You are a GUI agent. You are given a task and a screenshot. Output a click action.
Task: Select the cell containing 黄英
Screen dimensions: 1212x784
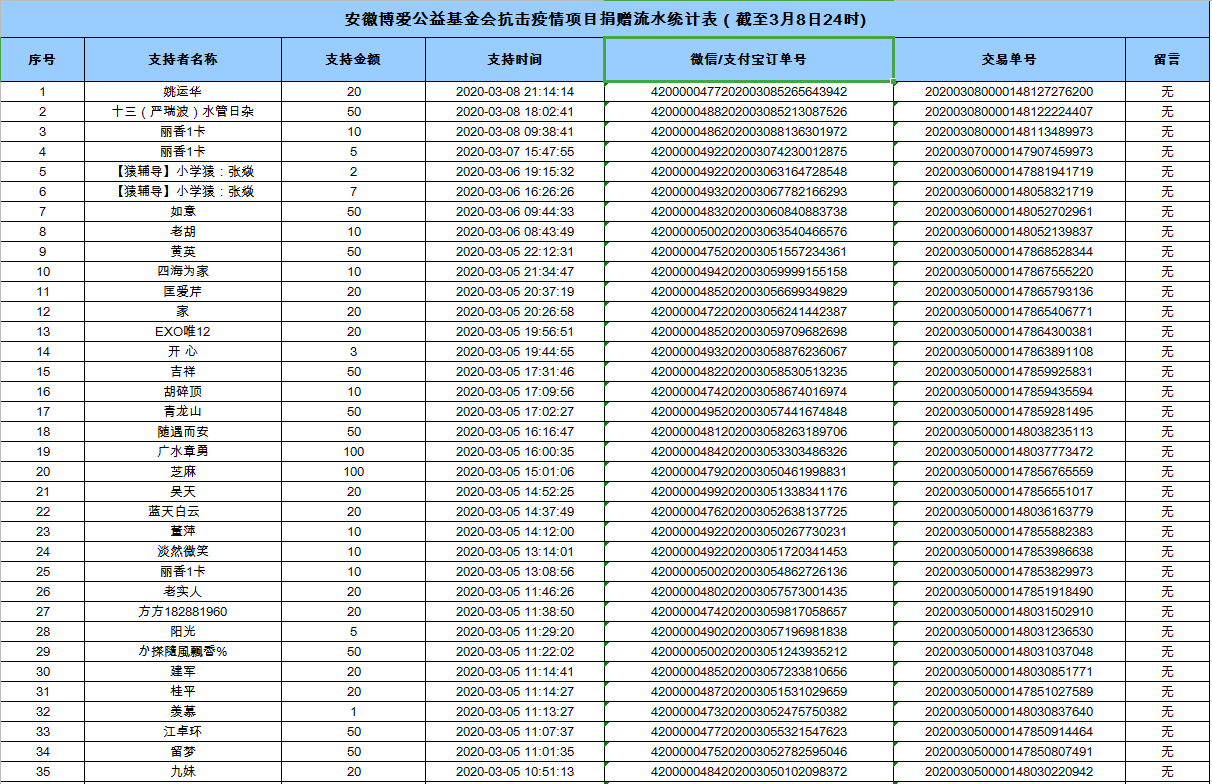[x=183, y=252]
